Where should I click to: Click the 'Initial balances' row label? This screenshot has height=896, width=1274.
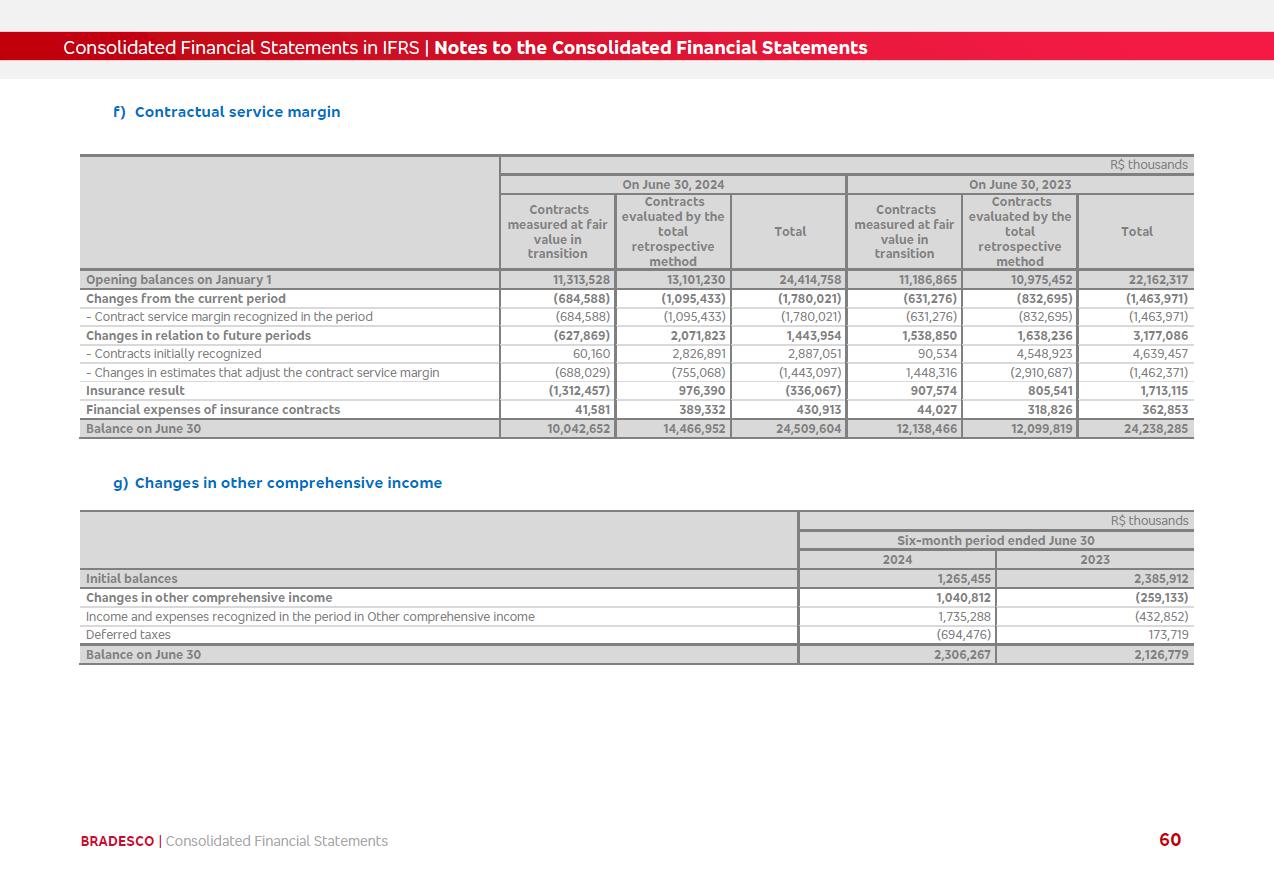131,579
